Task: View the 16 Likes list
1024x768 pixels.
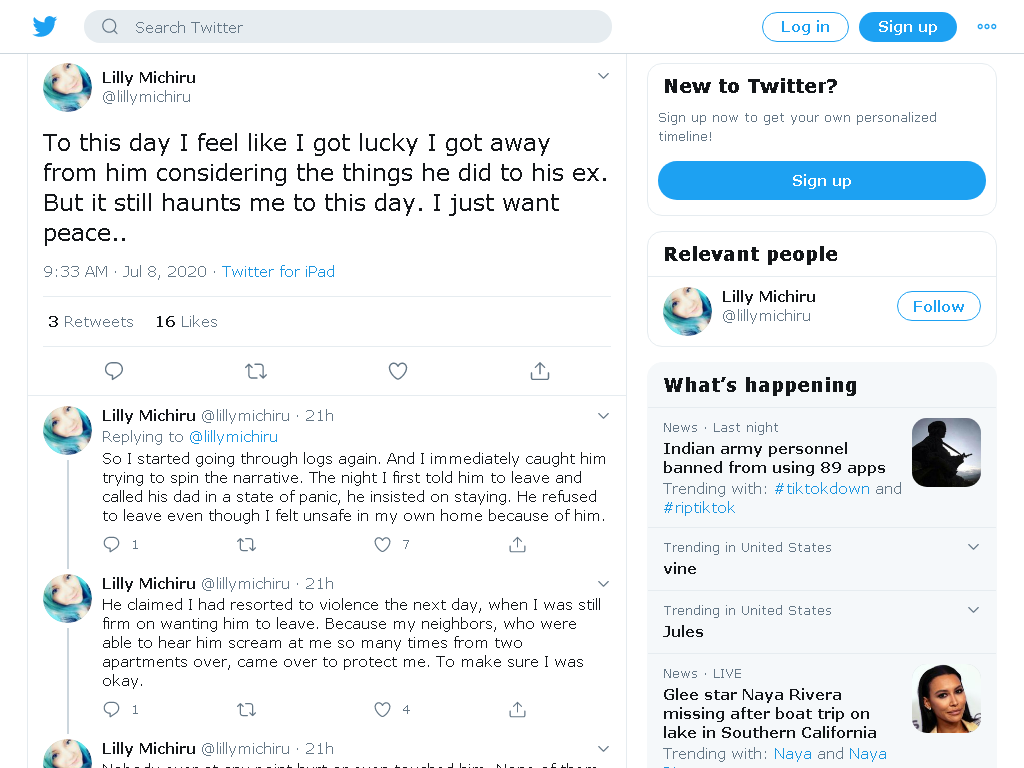Action: pos(186,321)
